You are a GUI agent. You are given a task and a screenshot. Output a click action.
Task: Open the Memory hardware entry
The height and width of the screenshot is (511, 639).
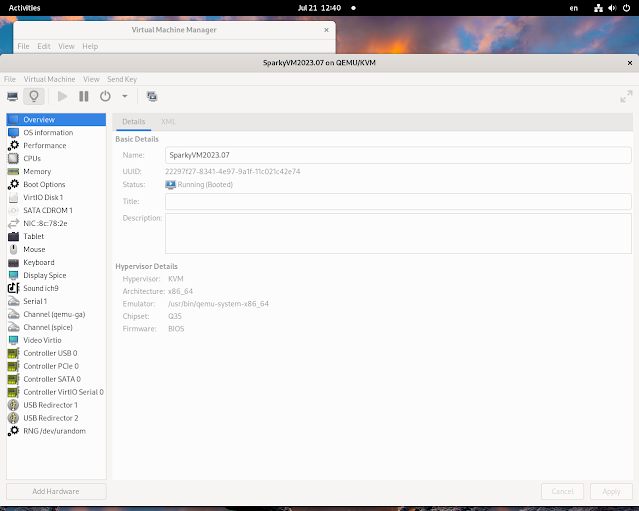(x=56, y=172)
